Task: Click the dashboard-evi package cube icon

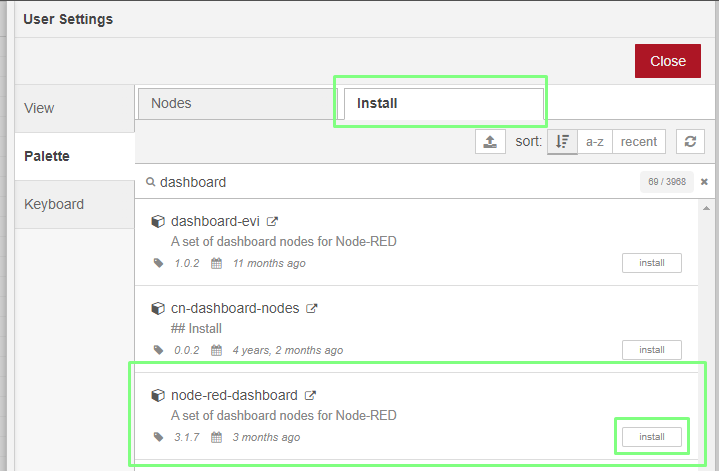Action: 158,222
